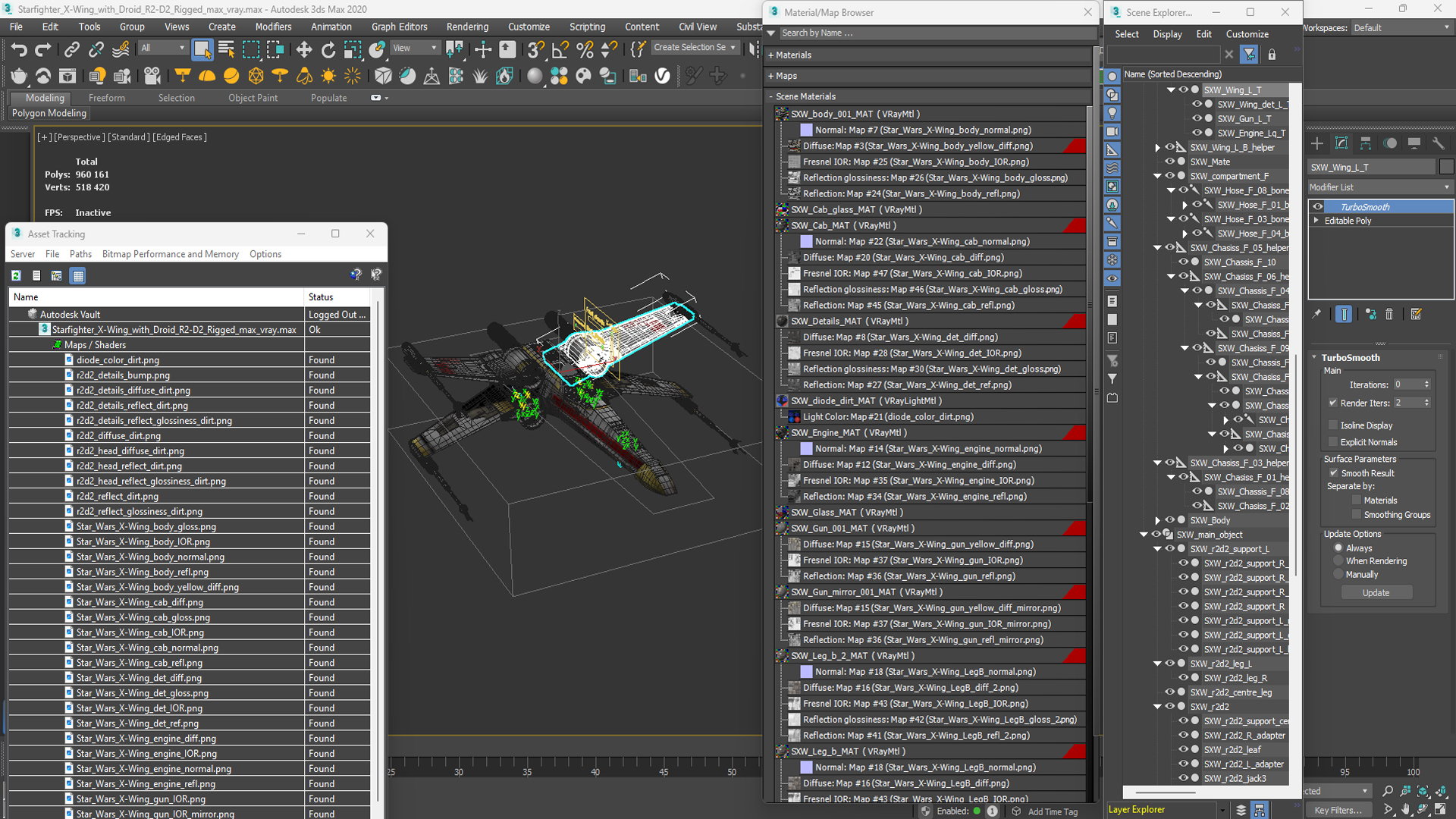Viewport: 1456px width, 819px height.
Task: Open the Graph Editors menu
Action: coord(400,27)
